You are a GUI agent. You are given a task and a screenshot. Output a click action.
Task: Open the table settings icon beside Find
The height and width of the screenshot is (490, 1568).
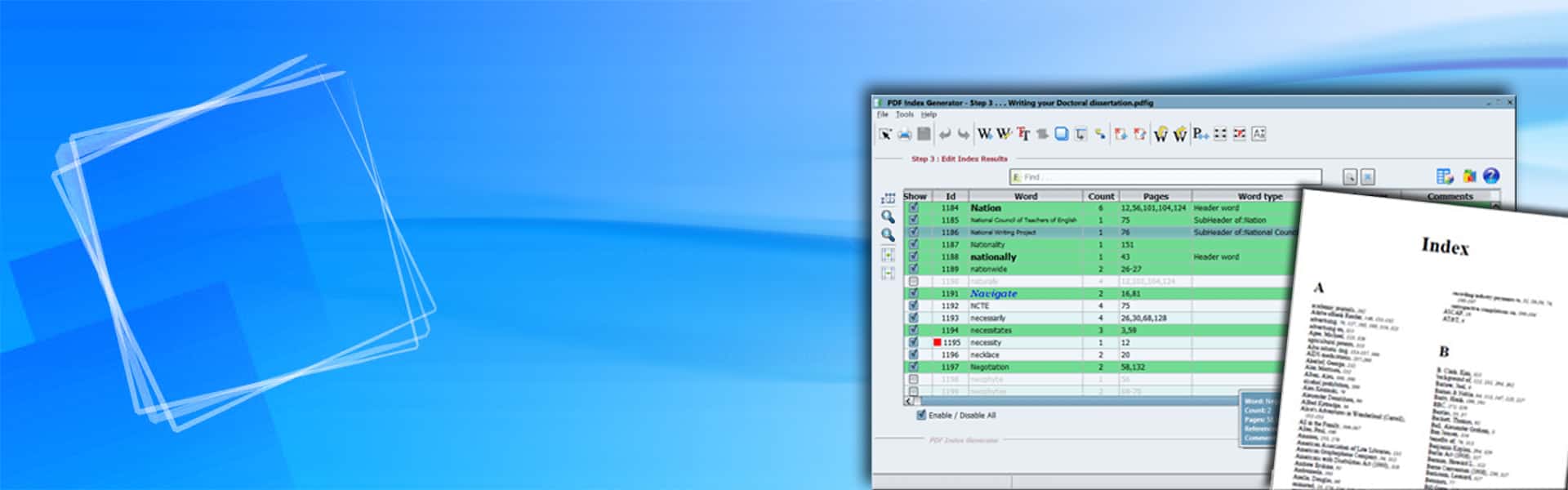[1445, 176]
